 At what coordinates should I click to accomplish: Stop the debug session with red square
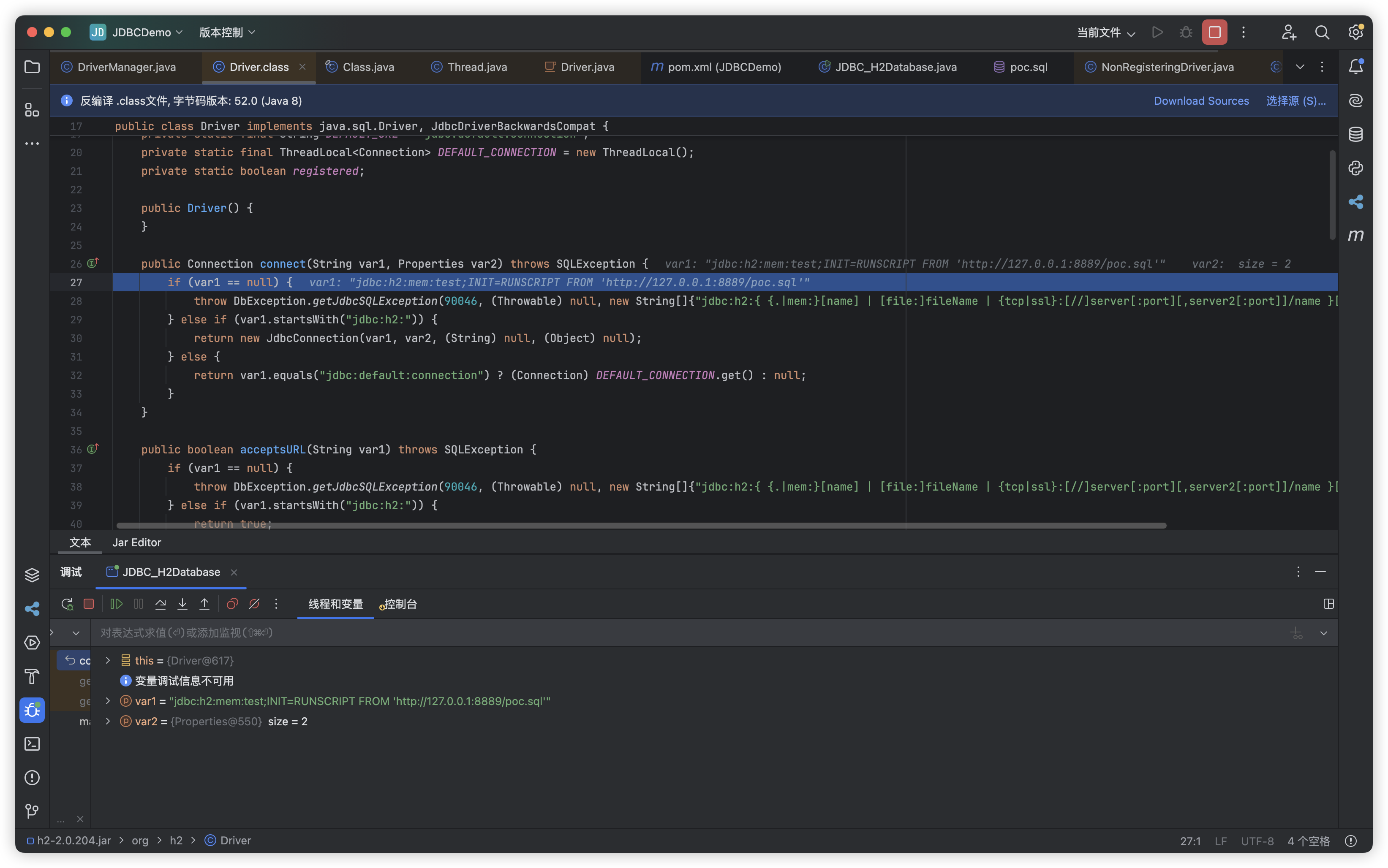click(88, 604)
